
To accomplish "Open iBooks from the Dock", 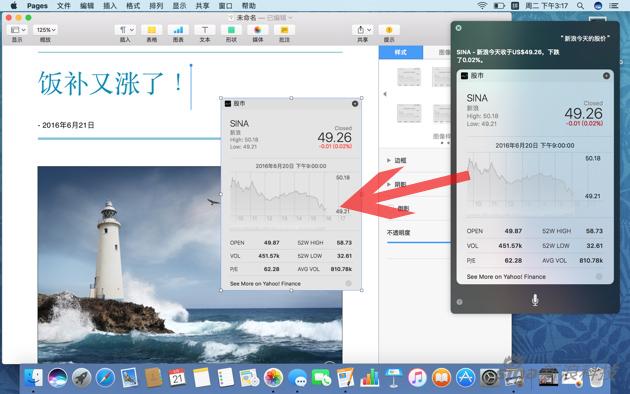I will tap(441, 378).
